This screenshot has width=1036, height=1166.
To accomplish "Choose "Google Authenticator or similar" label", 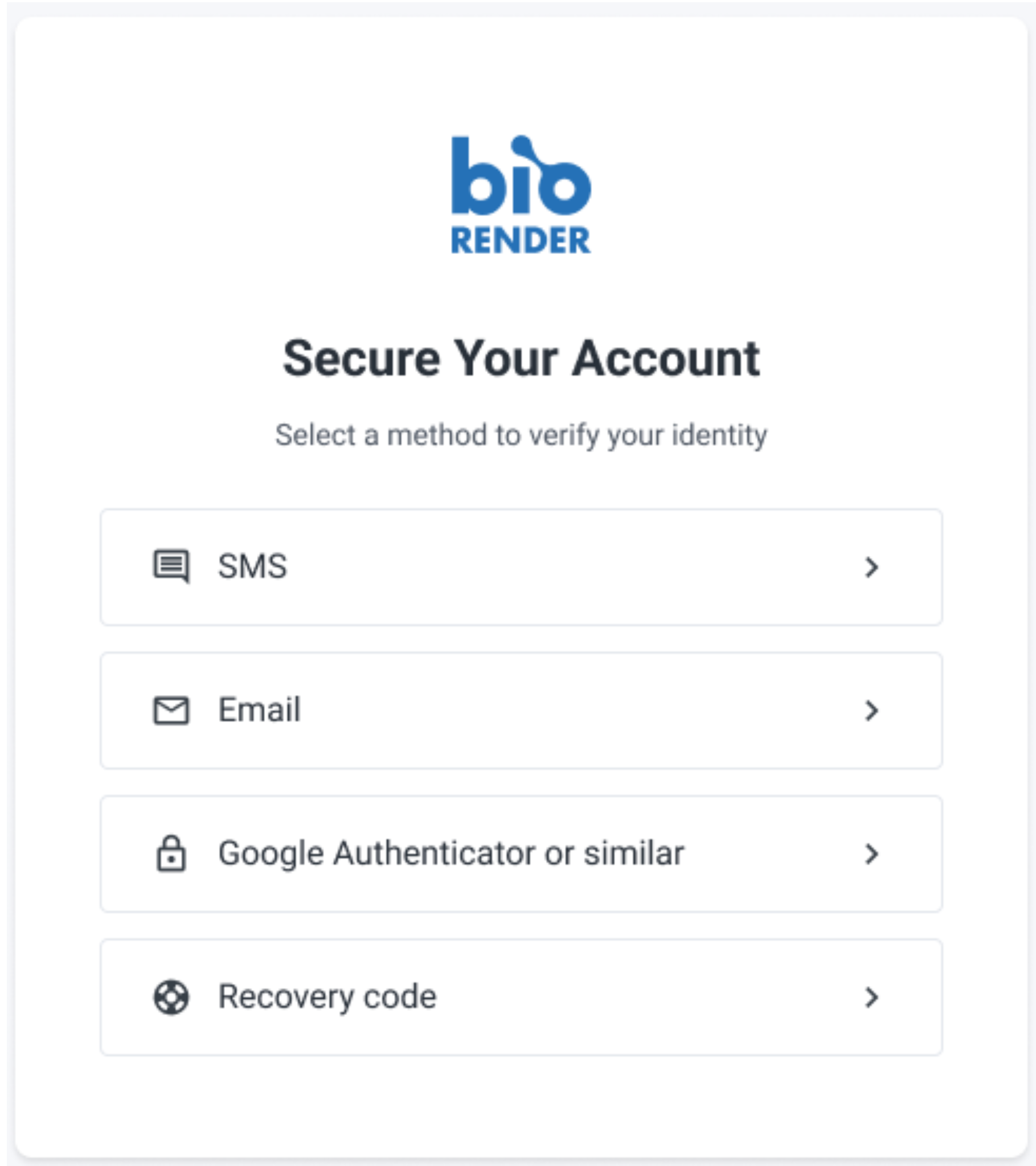I will 451,853.
